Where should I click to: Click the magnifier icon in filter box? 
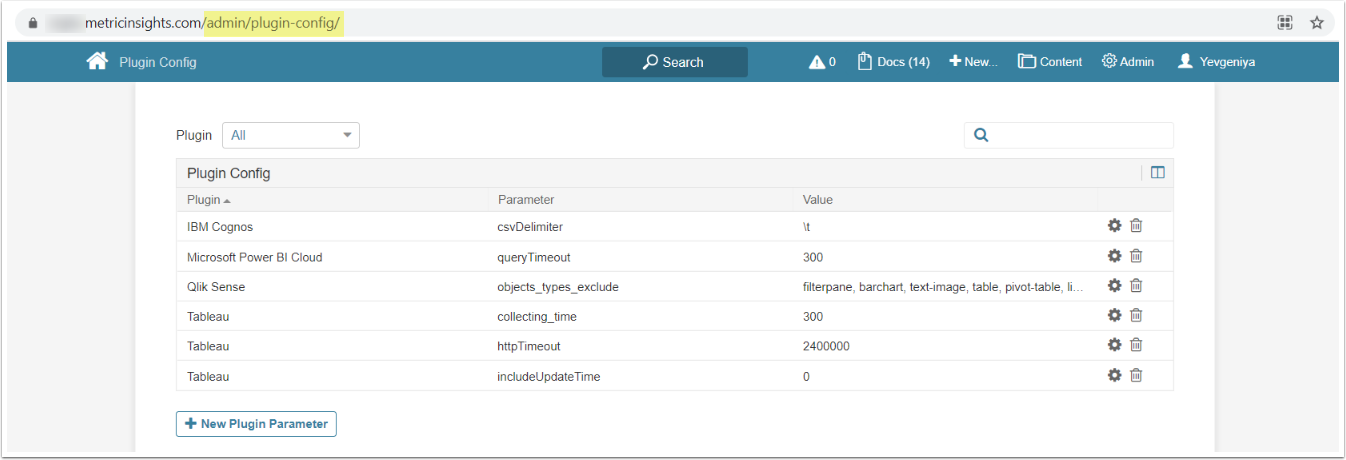coord(981,135)
